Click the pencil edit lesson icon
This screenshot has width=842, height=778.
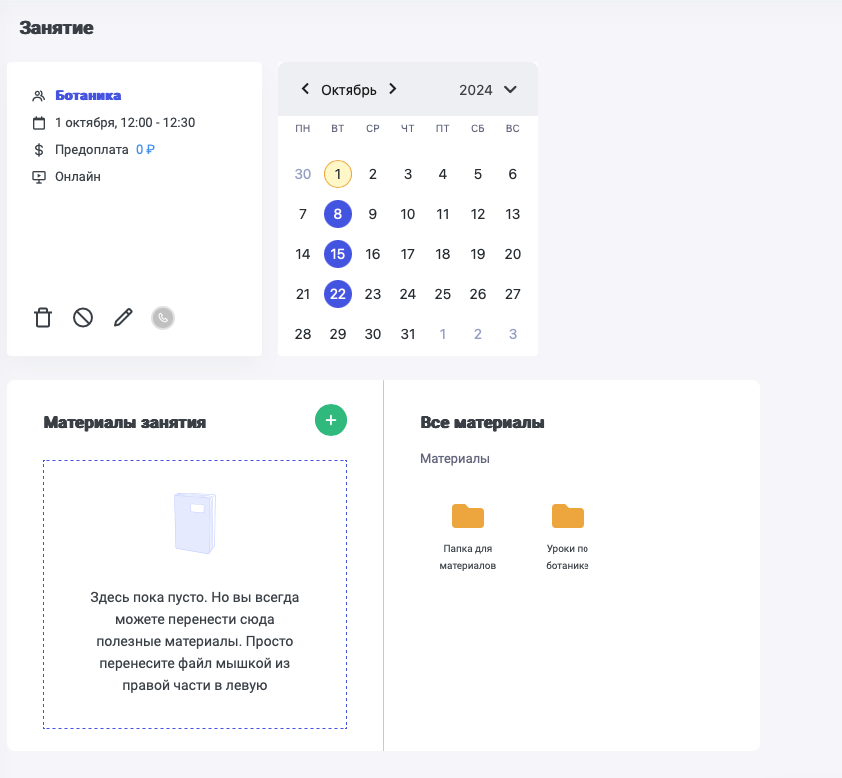point(123,318)
